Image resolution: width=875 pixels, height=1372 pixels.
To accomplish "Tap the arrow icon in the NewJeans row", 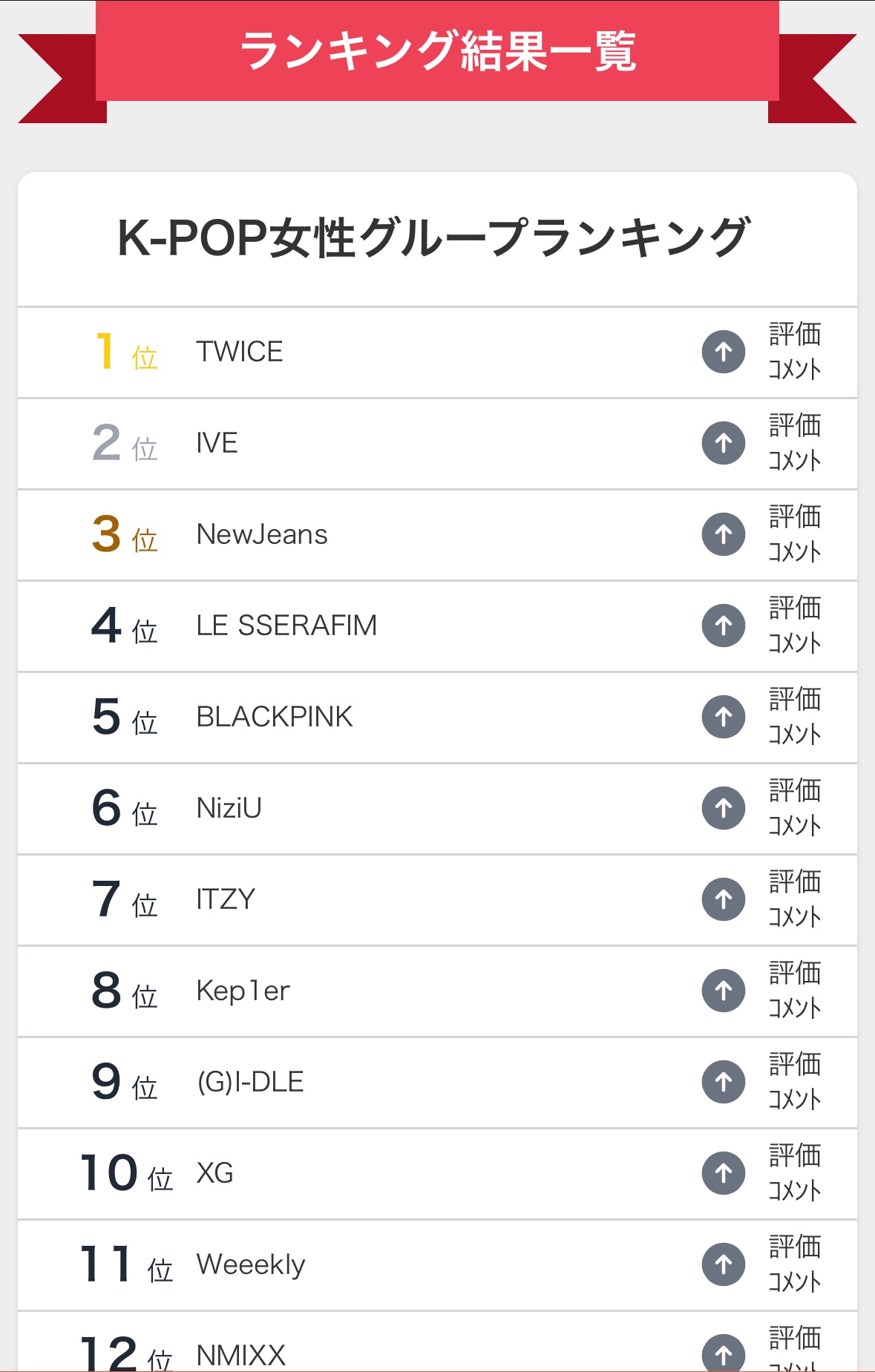I will click(x=724, y=534).
